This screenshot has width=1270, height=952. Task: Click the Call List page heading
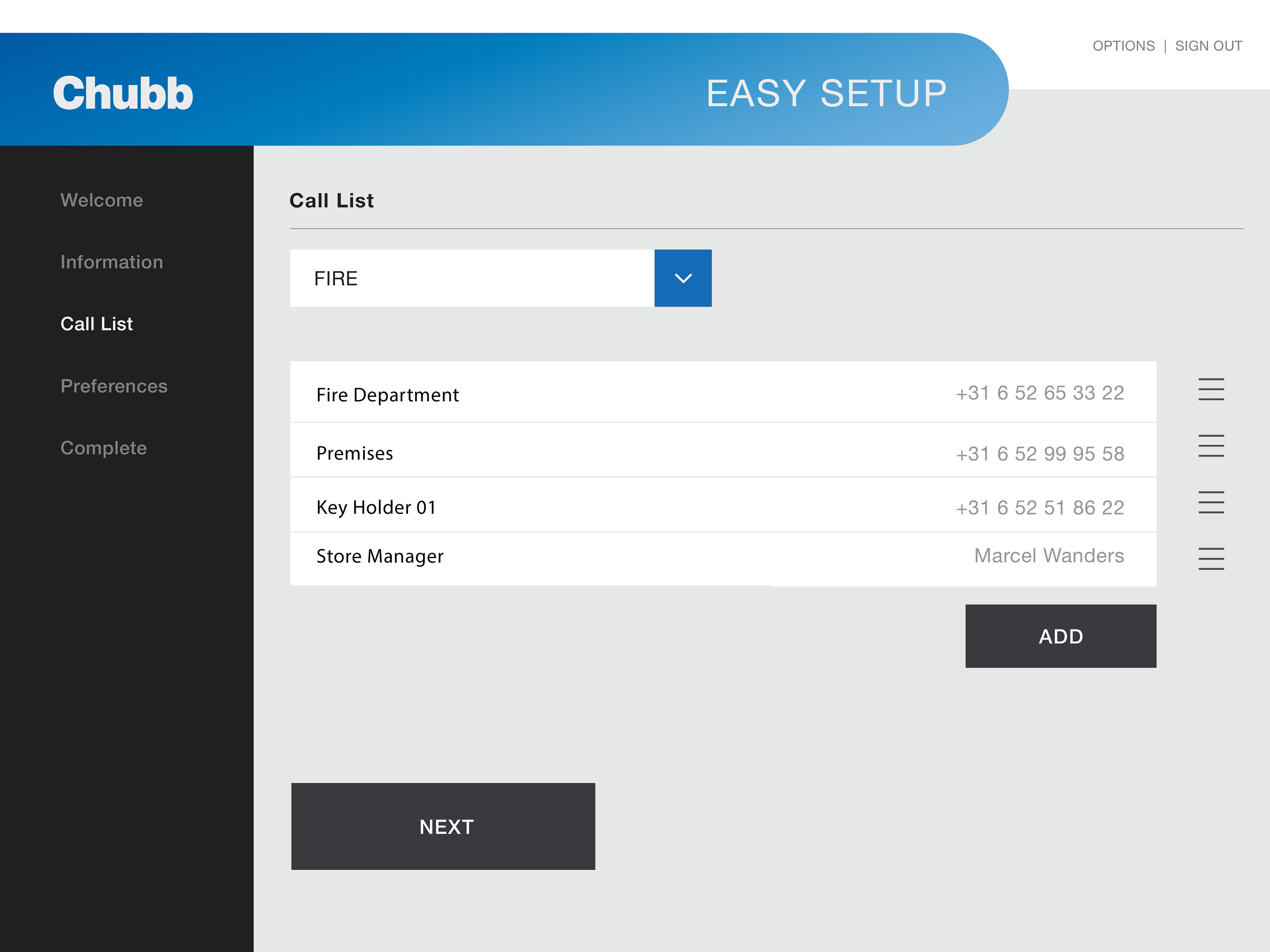coord(331,200)
